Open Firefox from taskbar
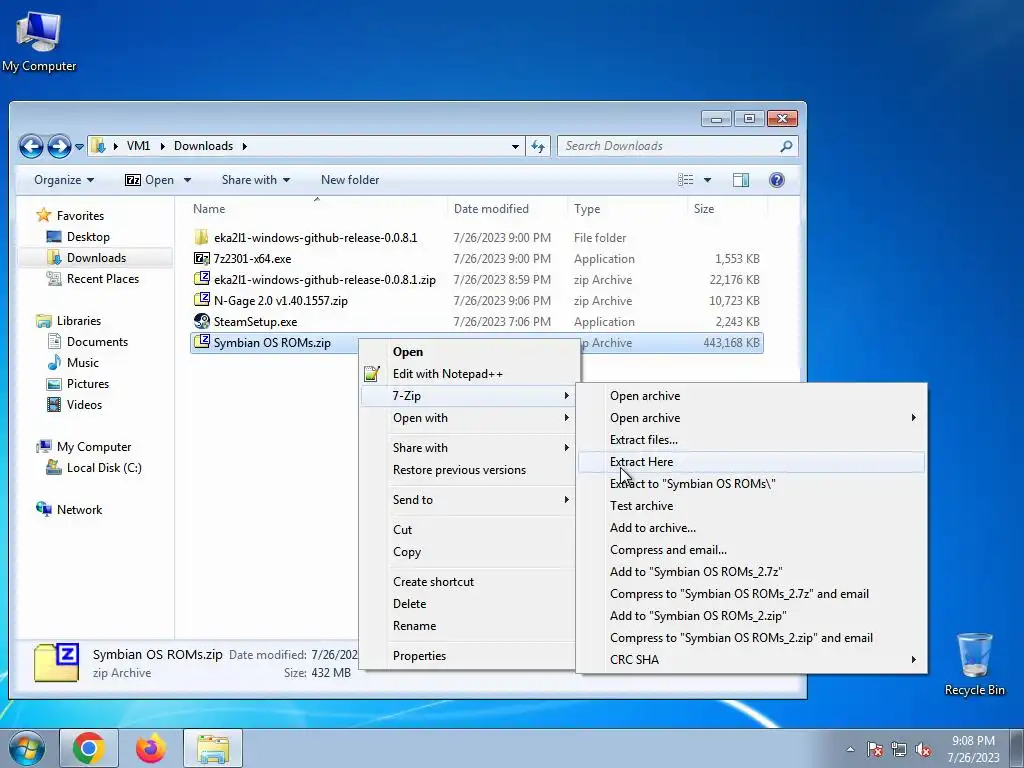 (x=151, y=748)
